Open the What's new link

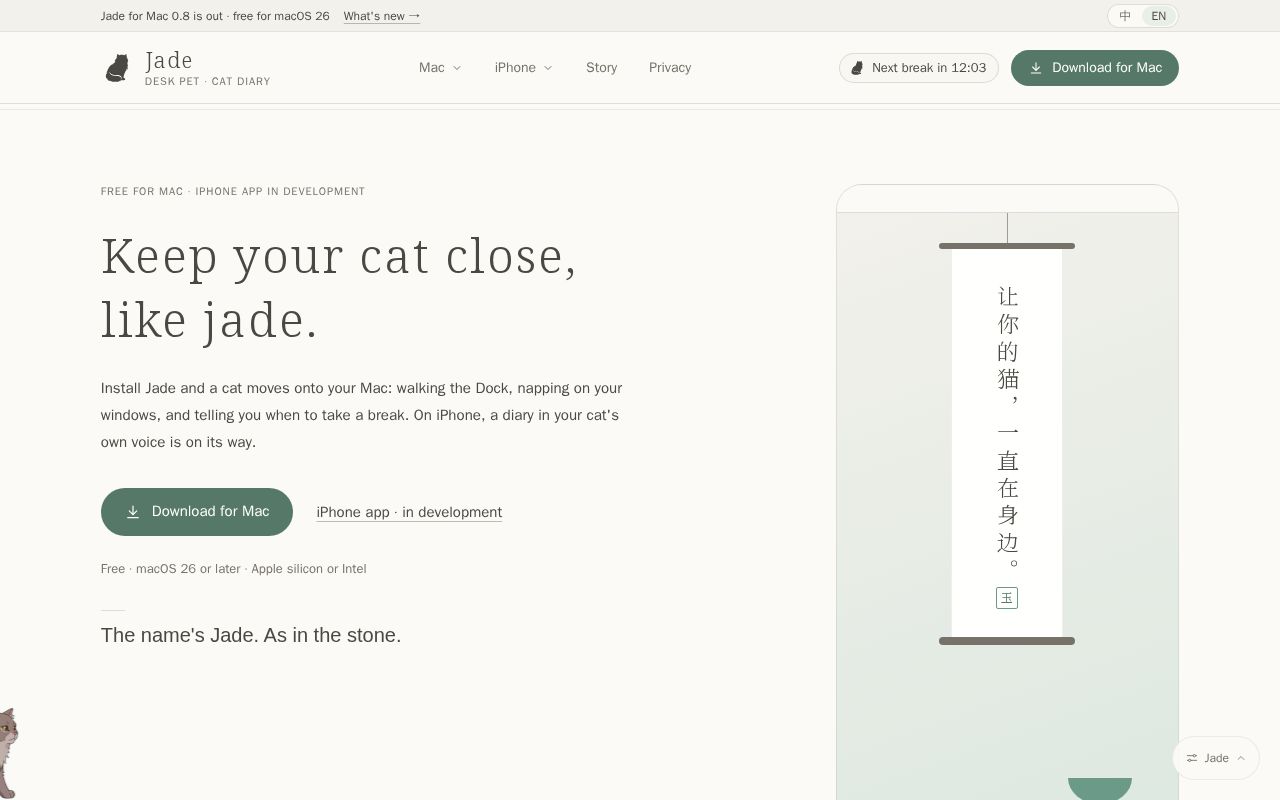coord(382,16)
